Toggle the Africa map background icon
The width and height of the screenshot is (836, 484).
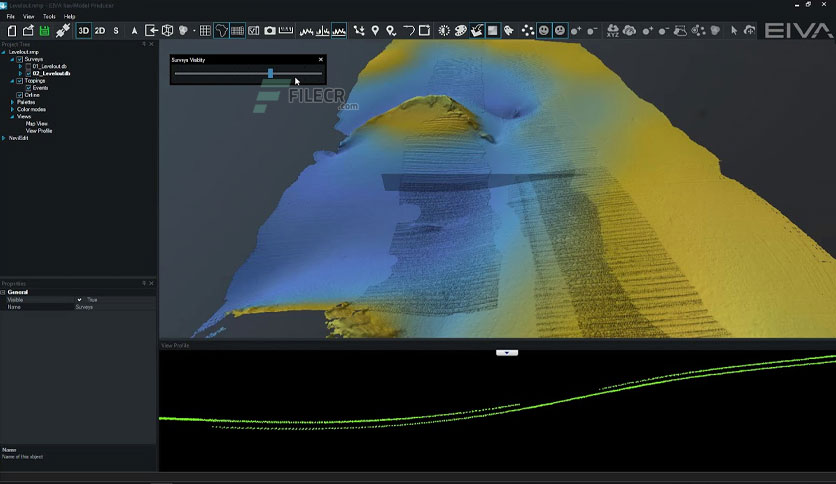coord(221,31)
